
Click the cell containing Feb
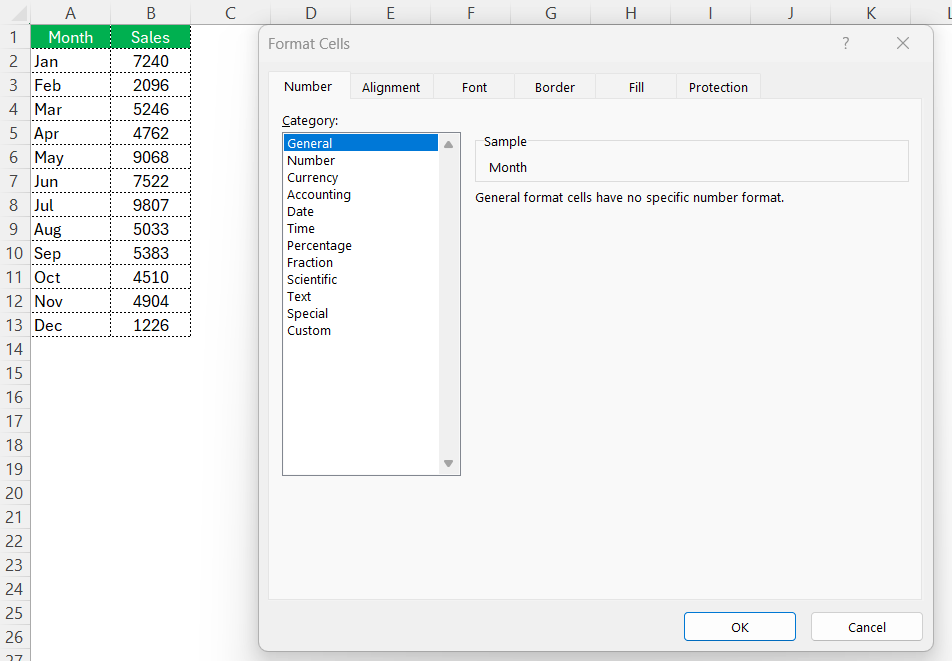(70, 85)
